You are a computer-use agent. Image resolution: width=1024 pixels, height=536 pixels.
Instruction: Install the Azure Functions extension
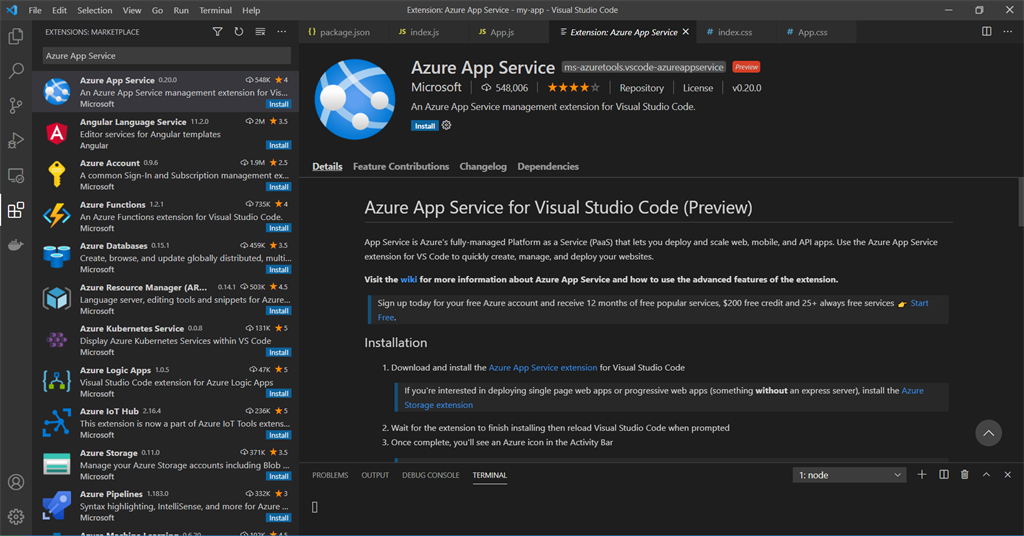coord(279,228)
